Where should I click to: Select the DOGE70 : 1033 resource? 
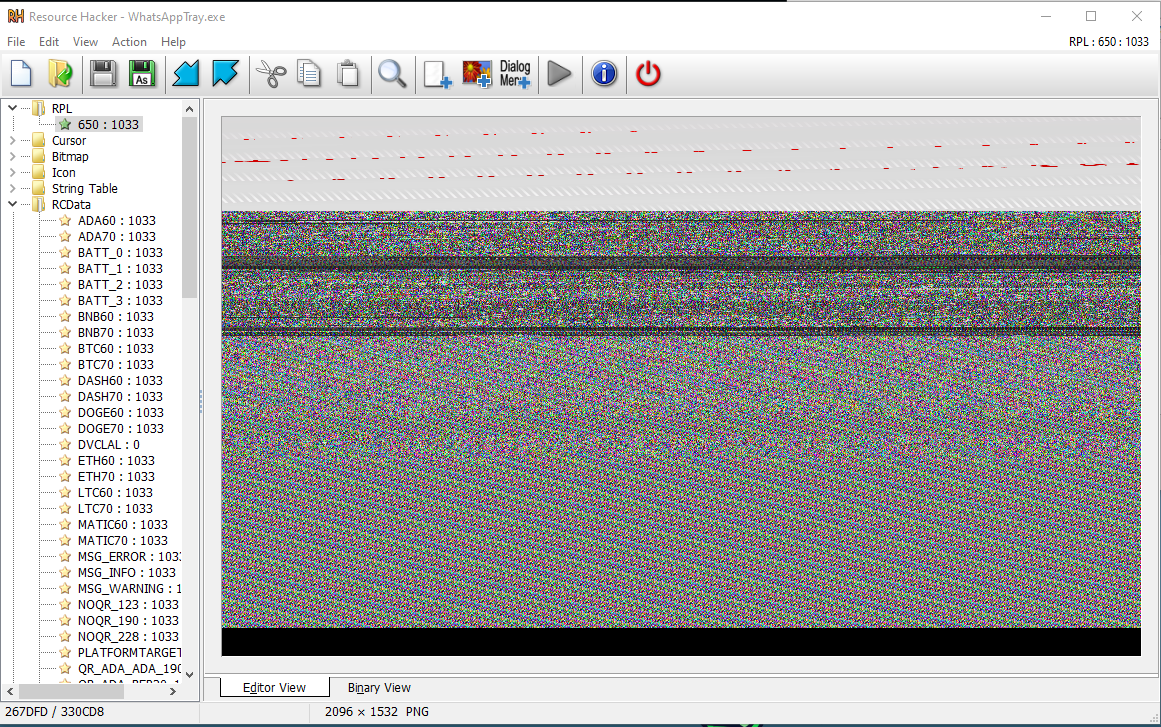pos(121,429)
